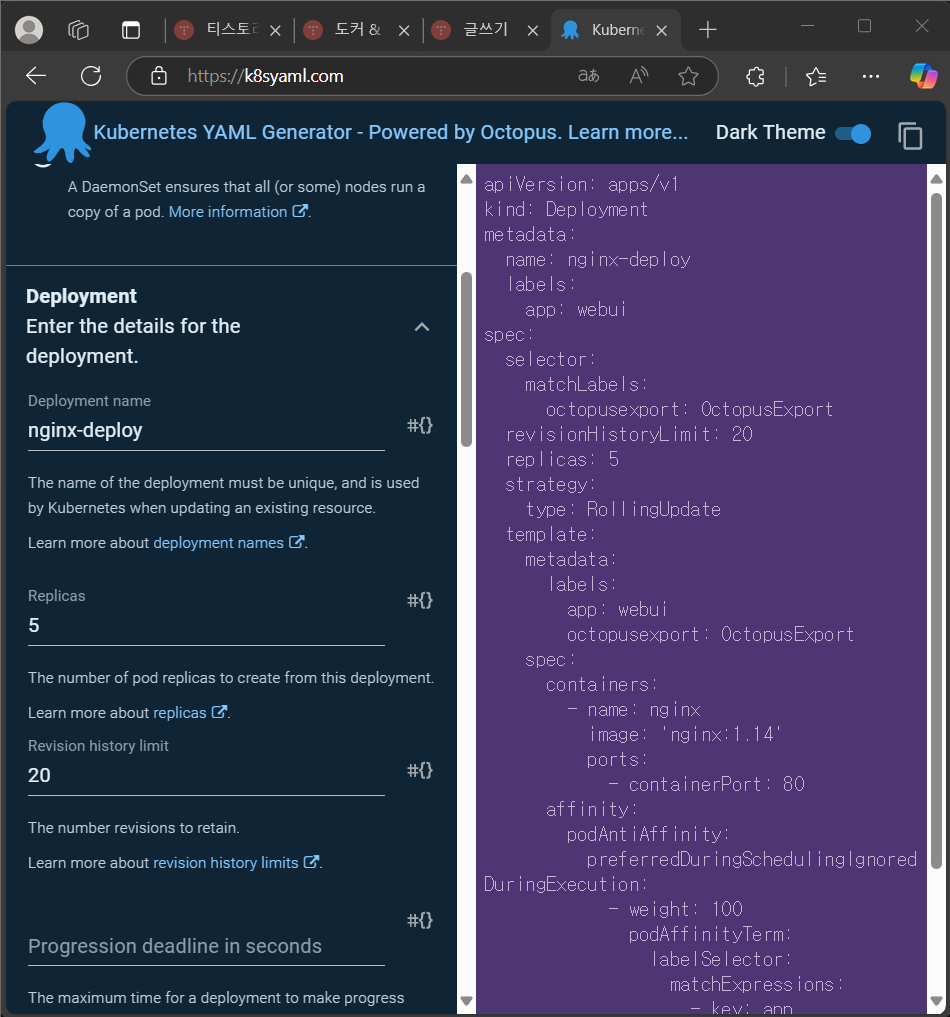Image resolution: width=950 pixels, height=1017 pixels.
Task: Open DaemonSet More information link
Action: [x=238, y=211]
